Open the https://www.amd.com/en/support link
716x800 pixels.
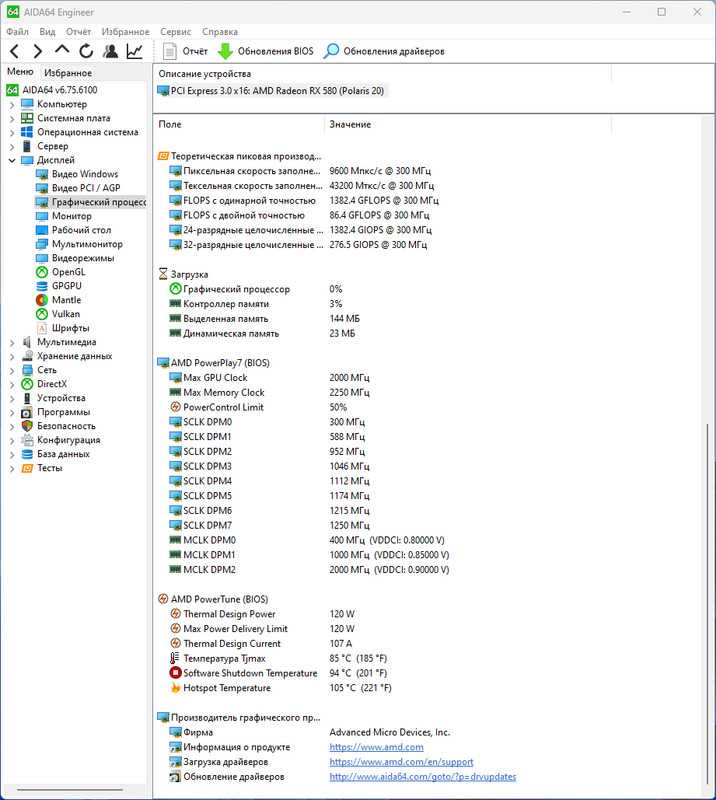(402, 762)
